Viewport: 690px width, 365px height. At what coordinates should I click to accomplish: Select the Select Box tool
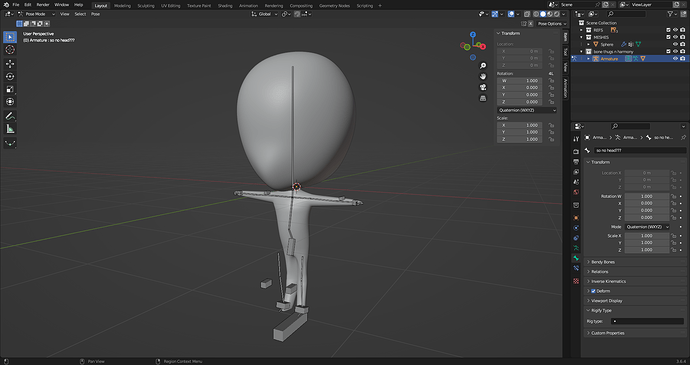click(10, 37)
